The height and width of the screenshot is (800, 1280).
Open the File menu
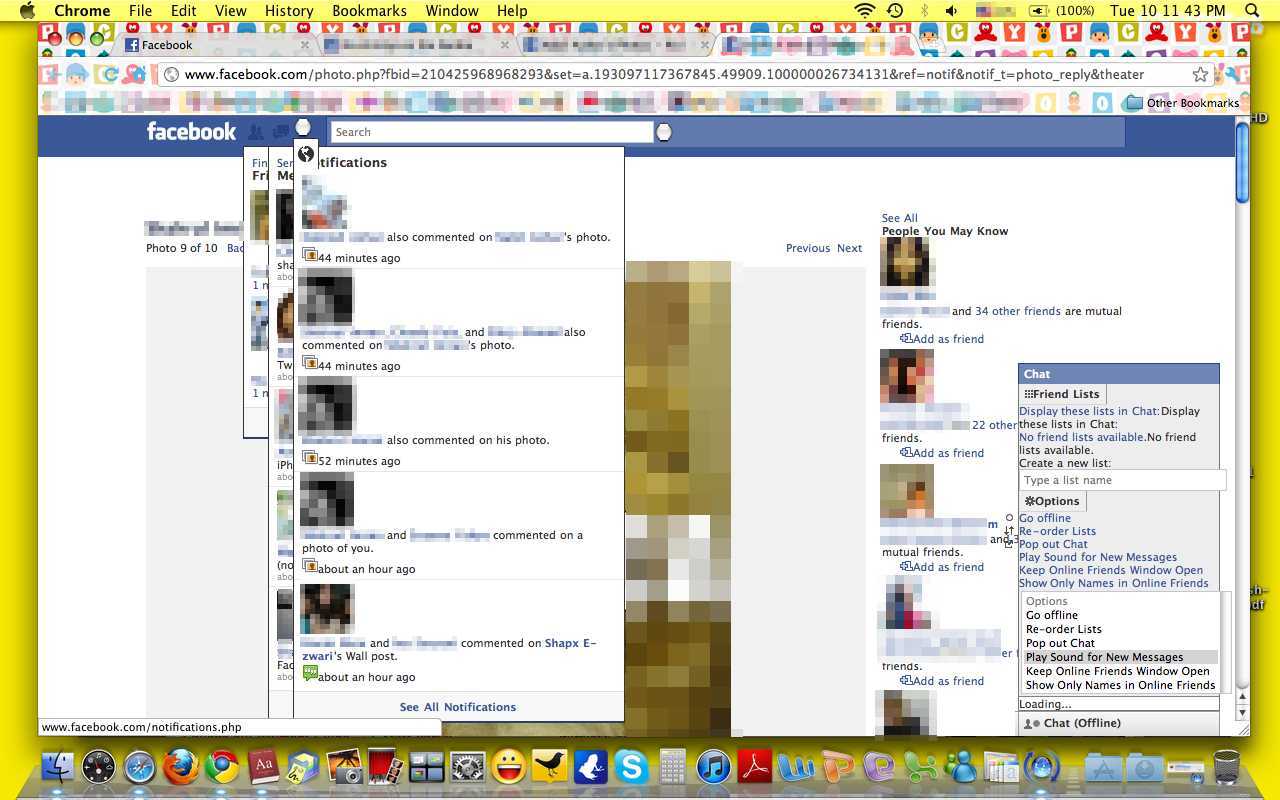(x=140, y=10)
